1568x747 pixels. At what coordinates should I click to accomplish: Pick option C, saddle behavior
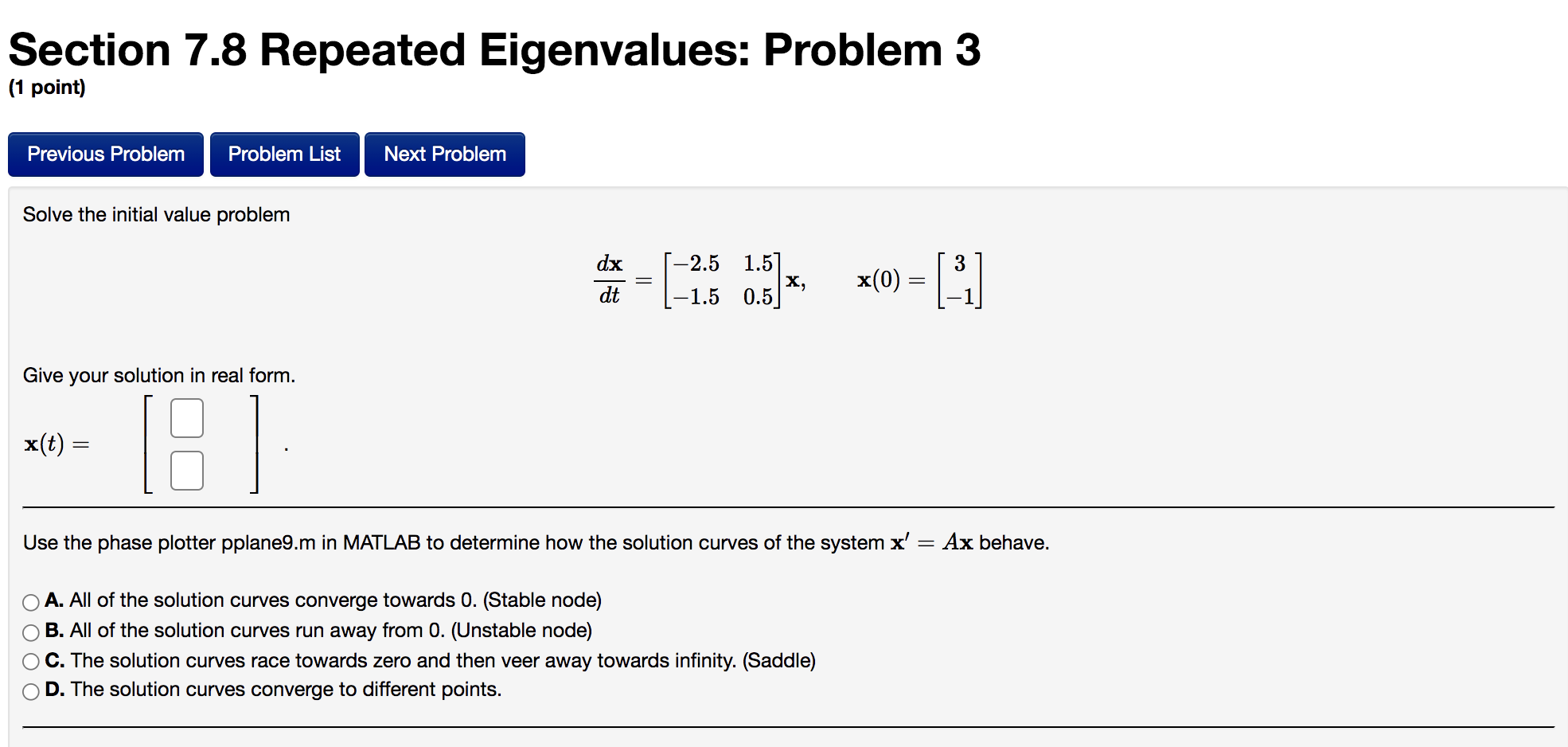click(x=29, y=662)
